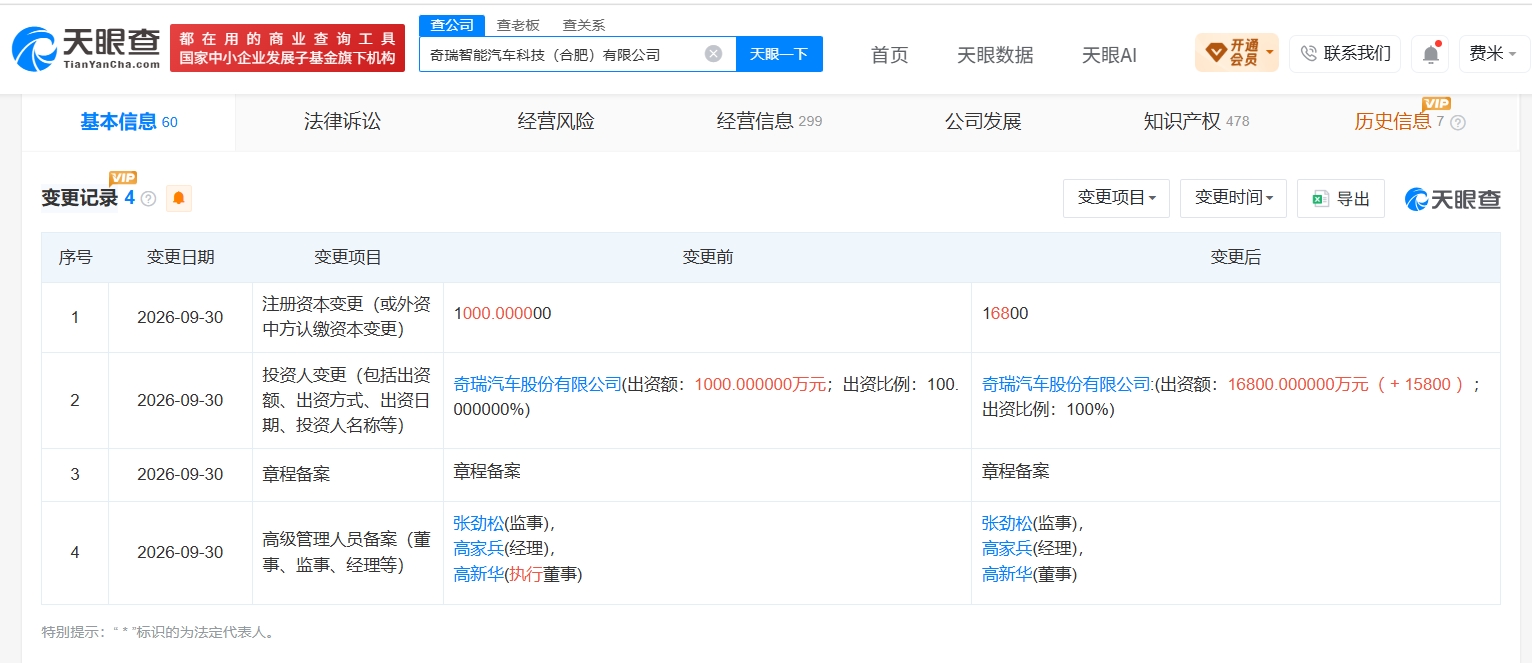Open the notification bell
Screen dimensions: 1532x663
pyautogui.click(x=1430, y=54)
